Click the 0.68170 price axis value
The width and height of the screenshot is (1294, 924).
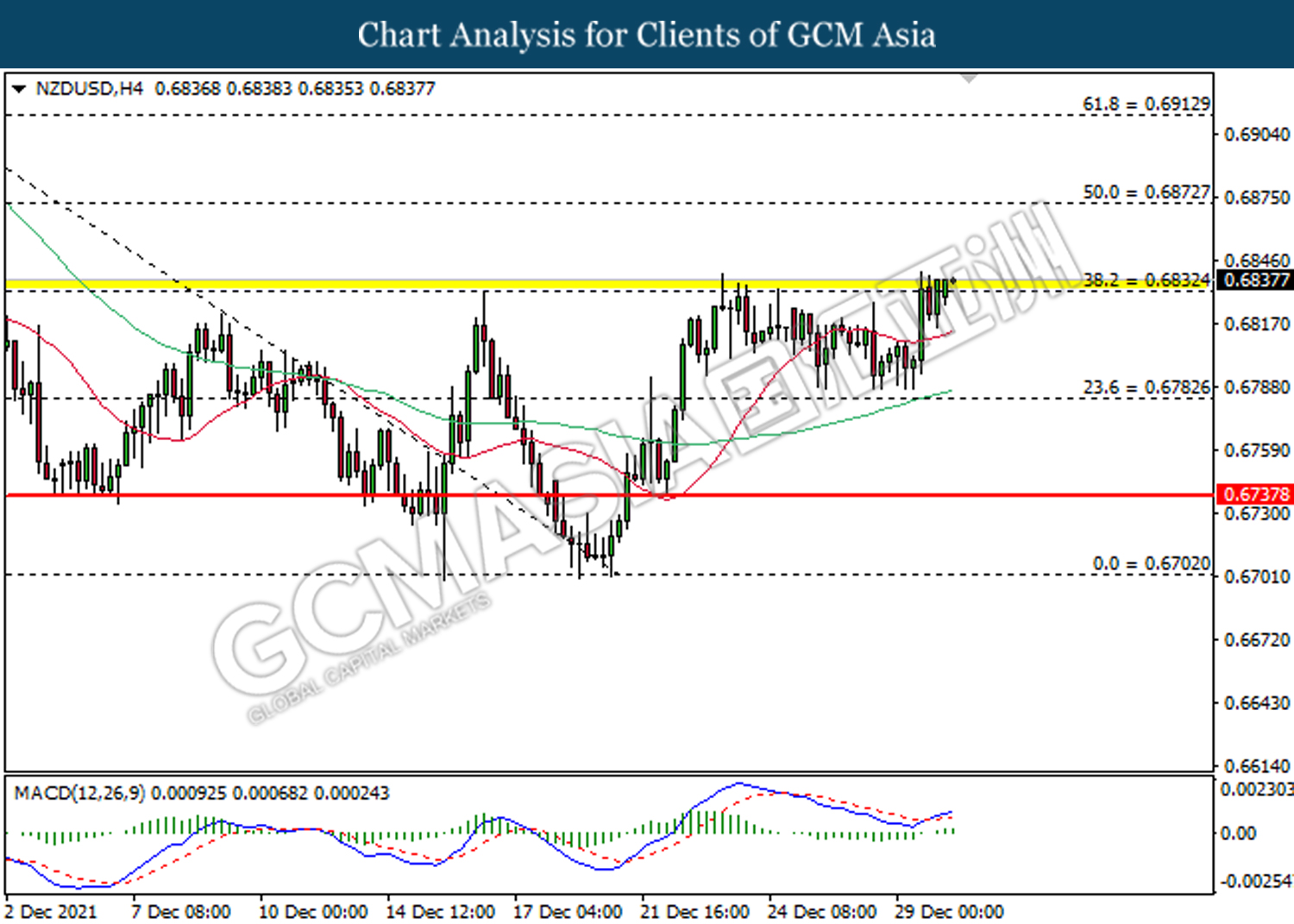[1258, 324]
